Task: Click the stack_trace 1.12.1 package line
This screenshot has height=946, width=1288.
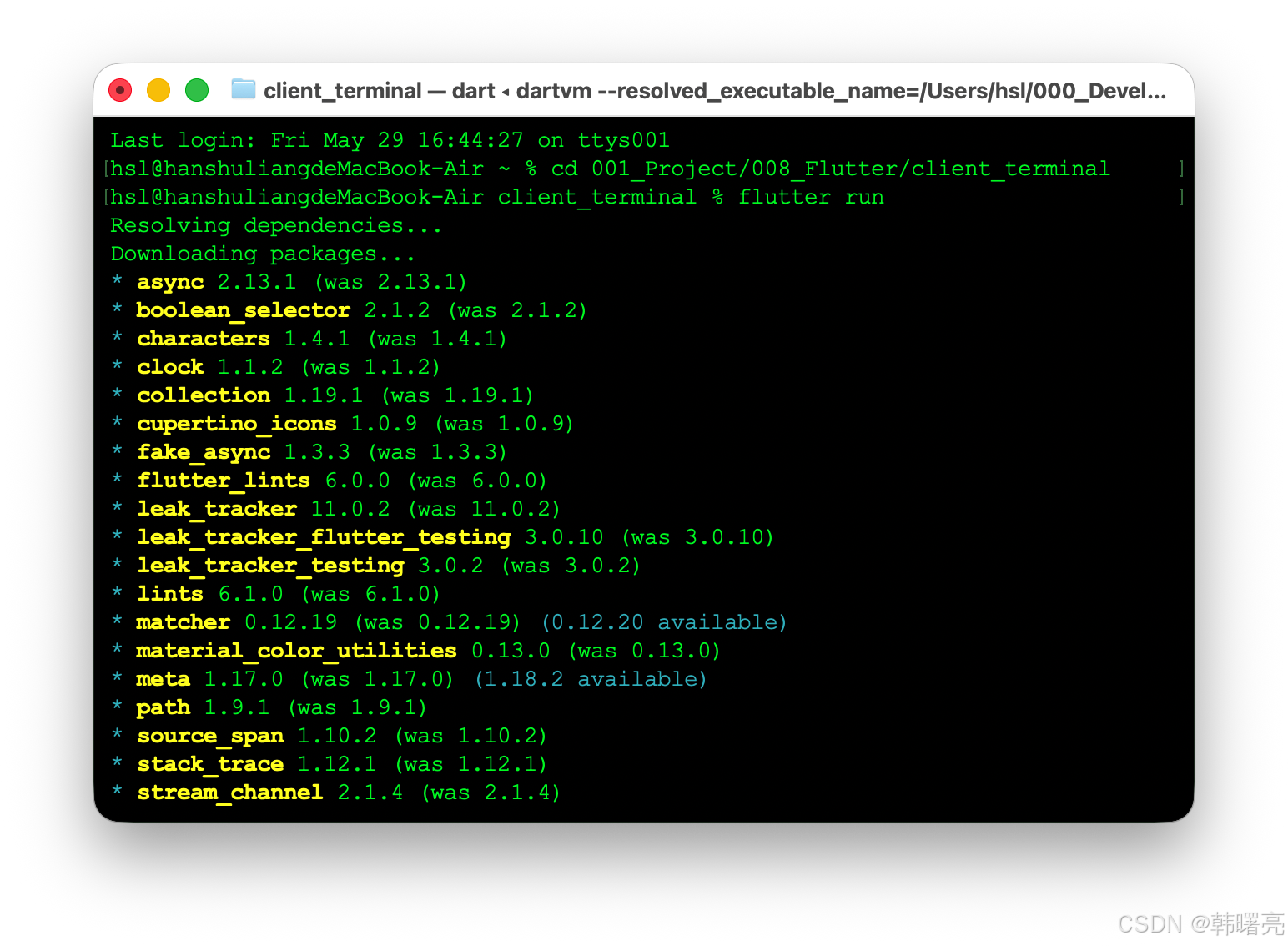Action: click(x=330, y=764)
